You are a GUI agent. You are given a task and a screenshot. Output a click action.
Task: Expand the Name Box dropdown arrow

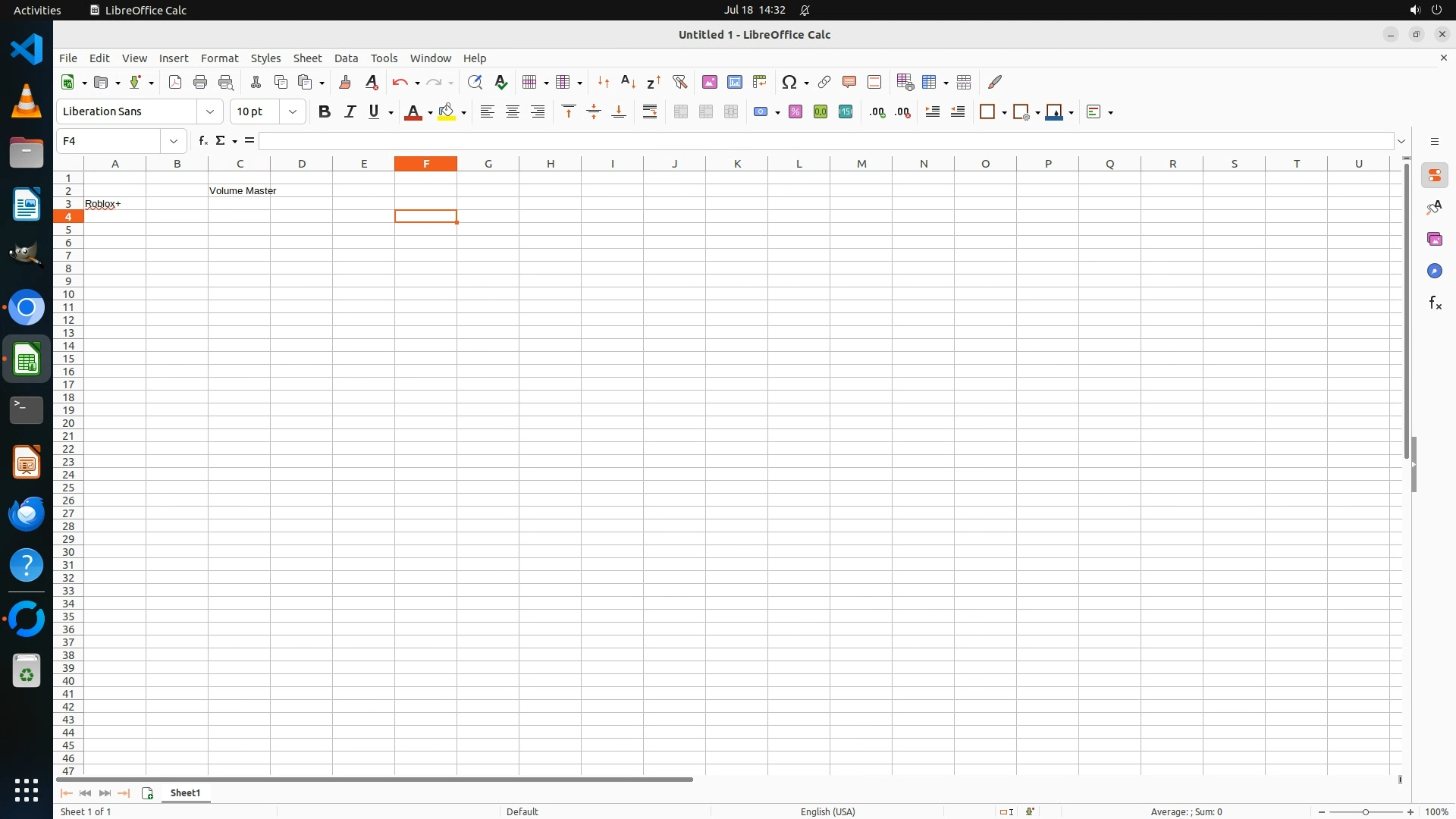click(174, 141)
